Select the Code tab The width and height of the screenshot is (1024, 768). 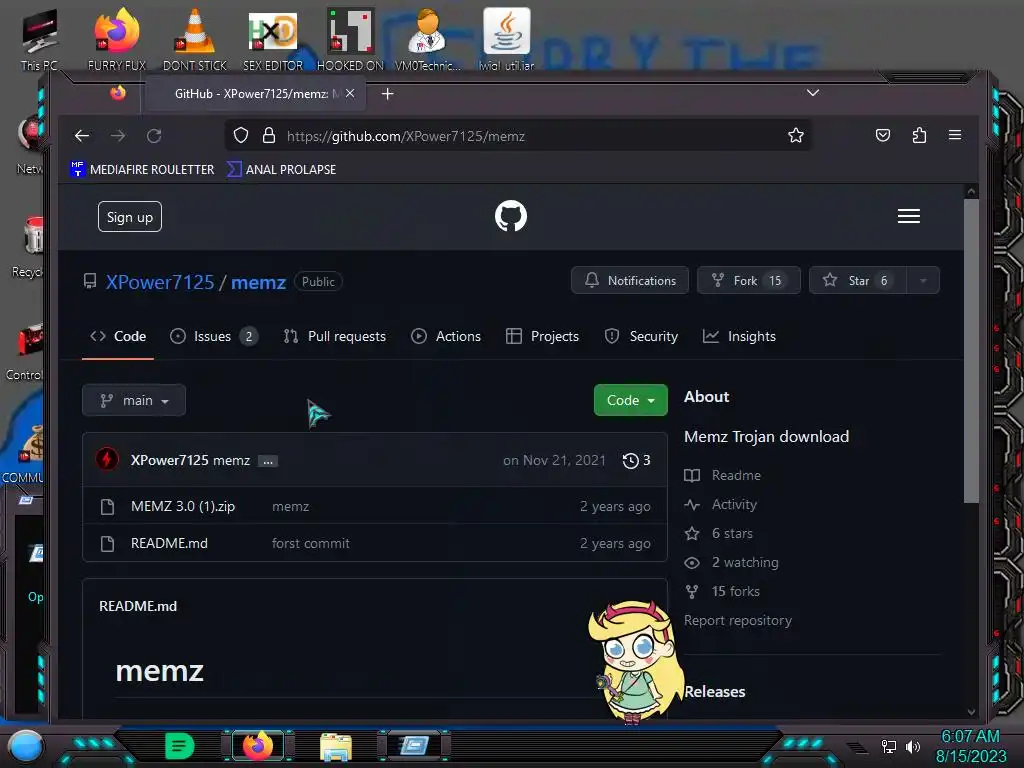(118, 336)
